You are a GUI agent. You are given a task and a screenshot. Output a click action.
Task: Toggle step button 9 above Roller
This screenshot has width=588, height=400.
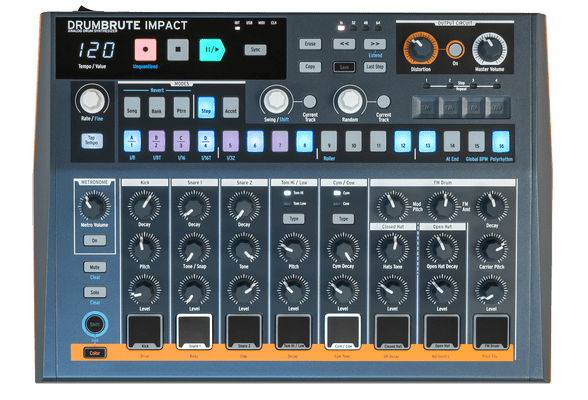tap(329, 141)
